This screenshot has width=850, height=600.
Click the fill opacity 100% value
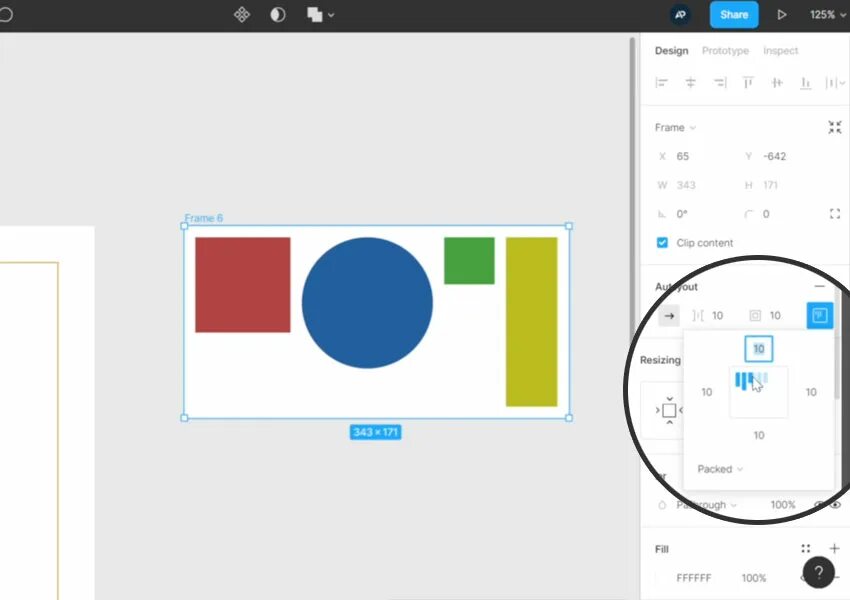coord(754,578)
